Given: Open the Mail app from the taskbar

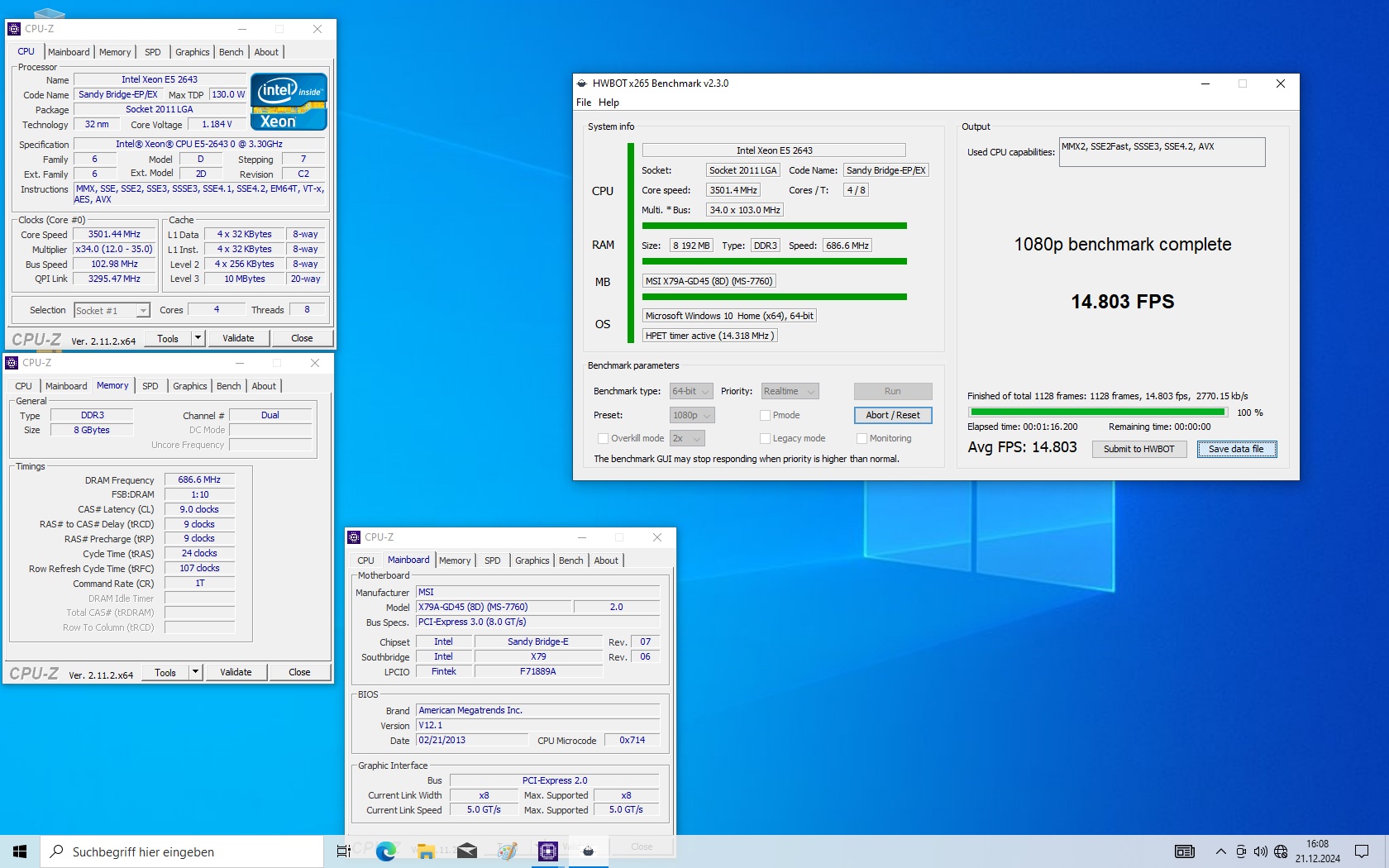Looking at the screenshot, I should coord(466,851).
